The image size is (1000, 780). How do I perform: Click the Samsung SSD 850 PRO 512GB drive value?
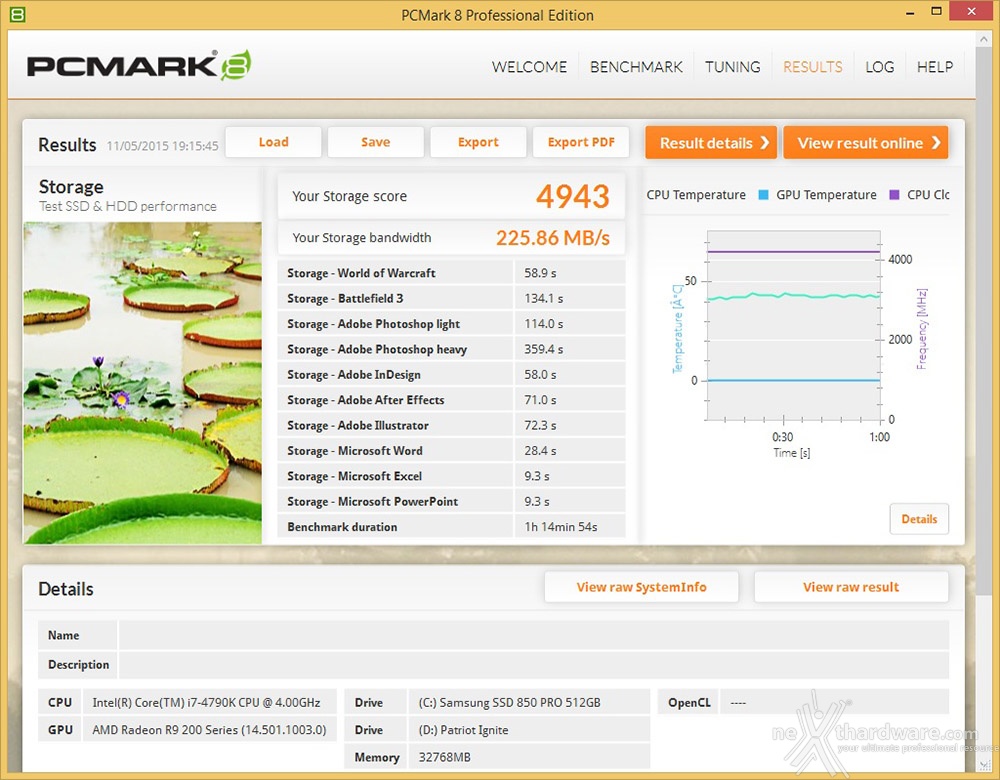[510, 703]
